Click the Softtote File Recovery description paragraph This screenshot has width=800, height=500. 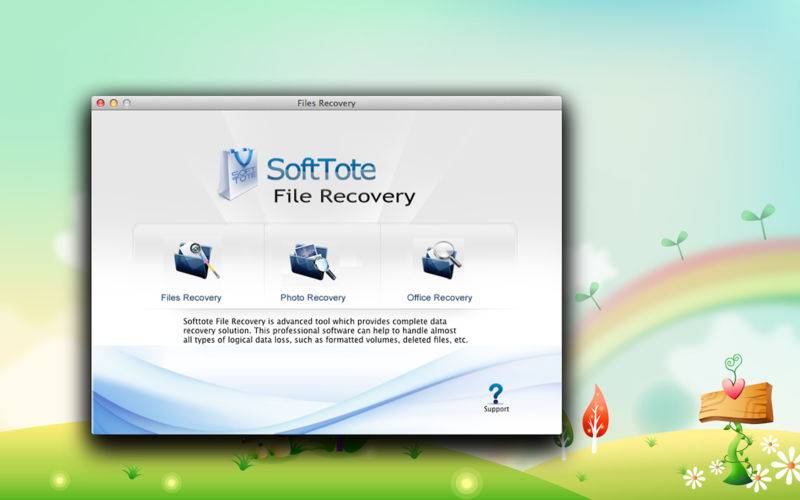coord(325,331)
